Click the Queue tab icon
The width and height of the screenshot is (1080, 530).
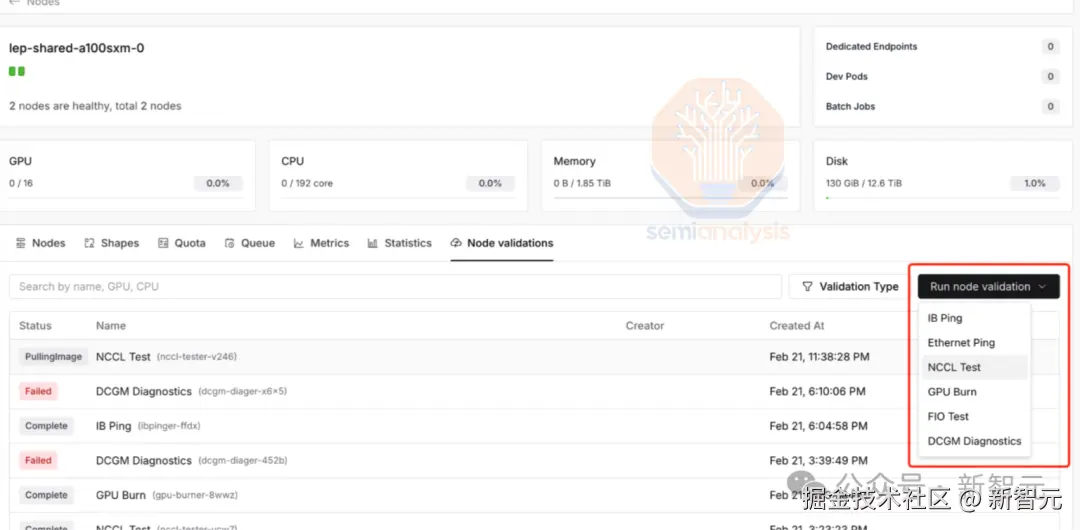pyautogui.click(x=230, y=243)
